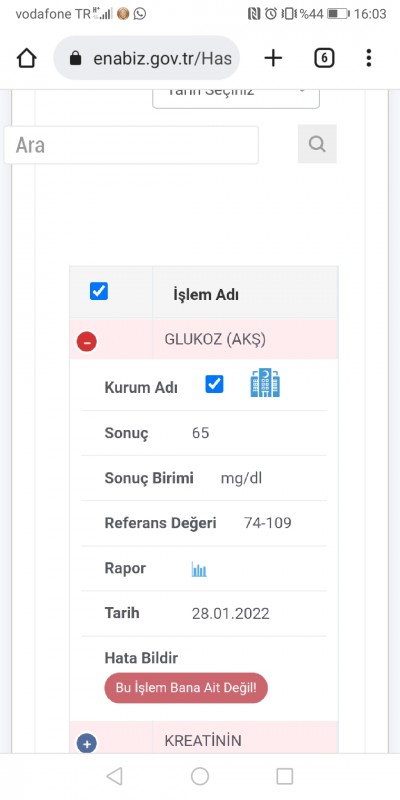Open the Rapor bar chart icon

click(x=199, y=569)
